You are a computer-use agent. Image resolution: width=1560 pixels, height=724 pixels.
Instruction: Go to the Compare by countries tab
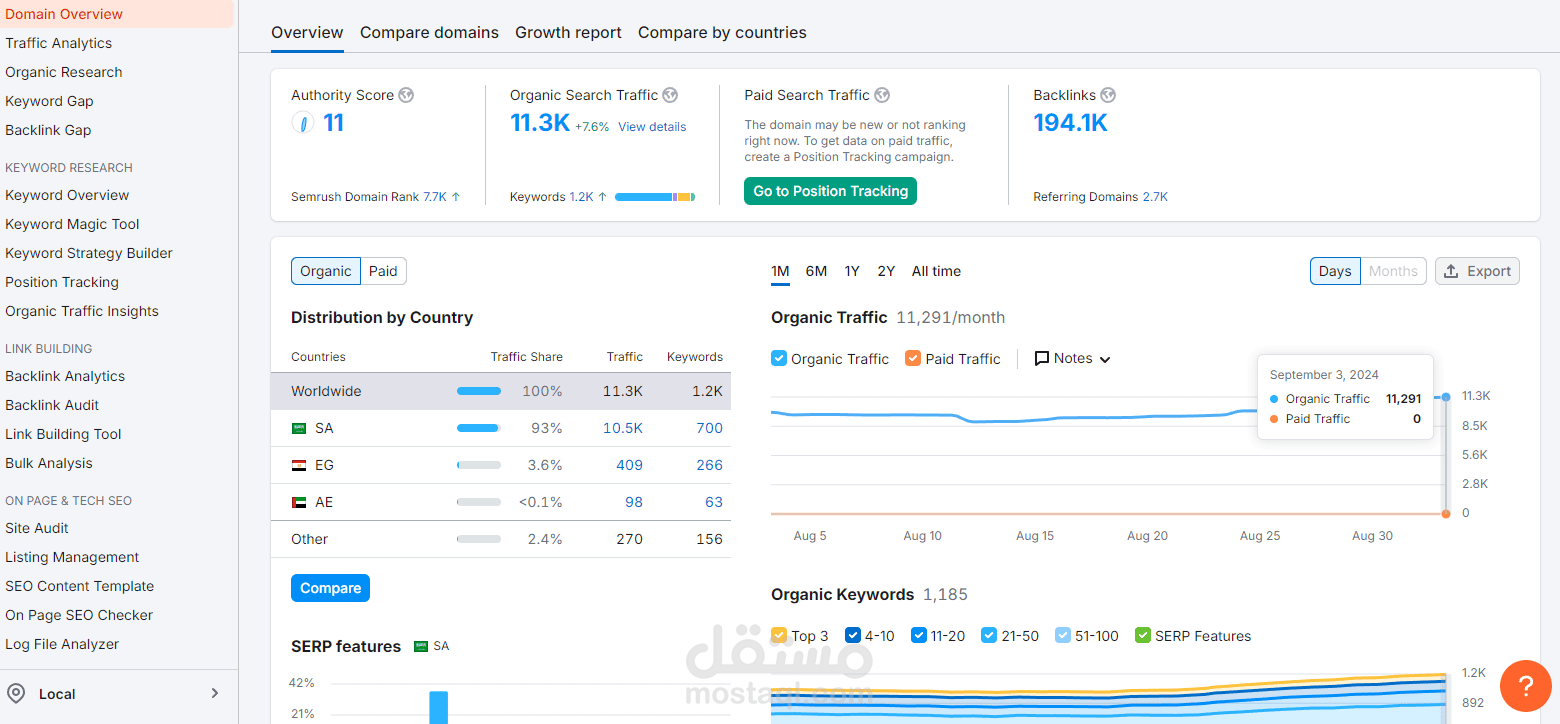pyautogui.click(x=722, y=33)
